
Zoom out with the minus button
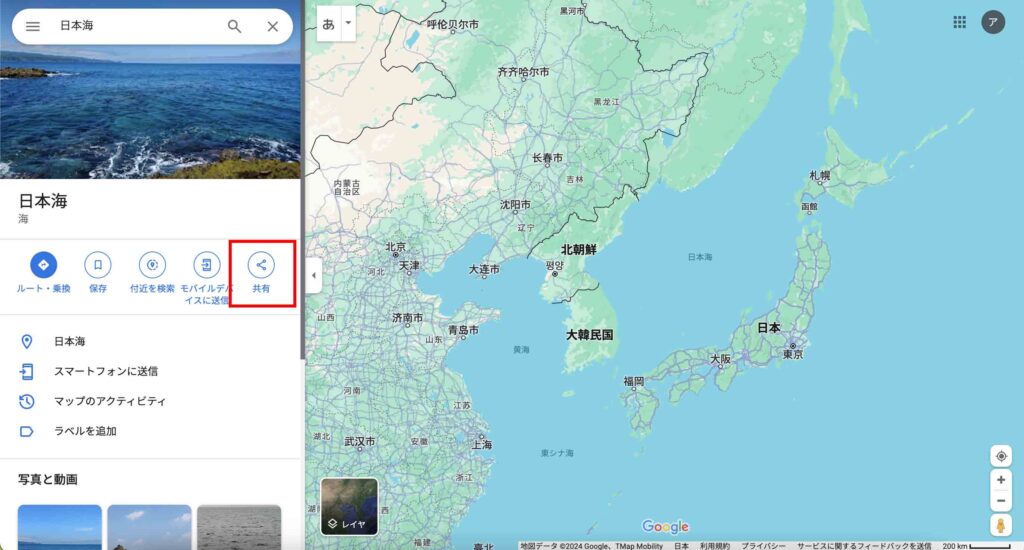(x=1001, y=501)
